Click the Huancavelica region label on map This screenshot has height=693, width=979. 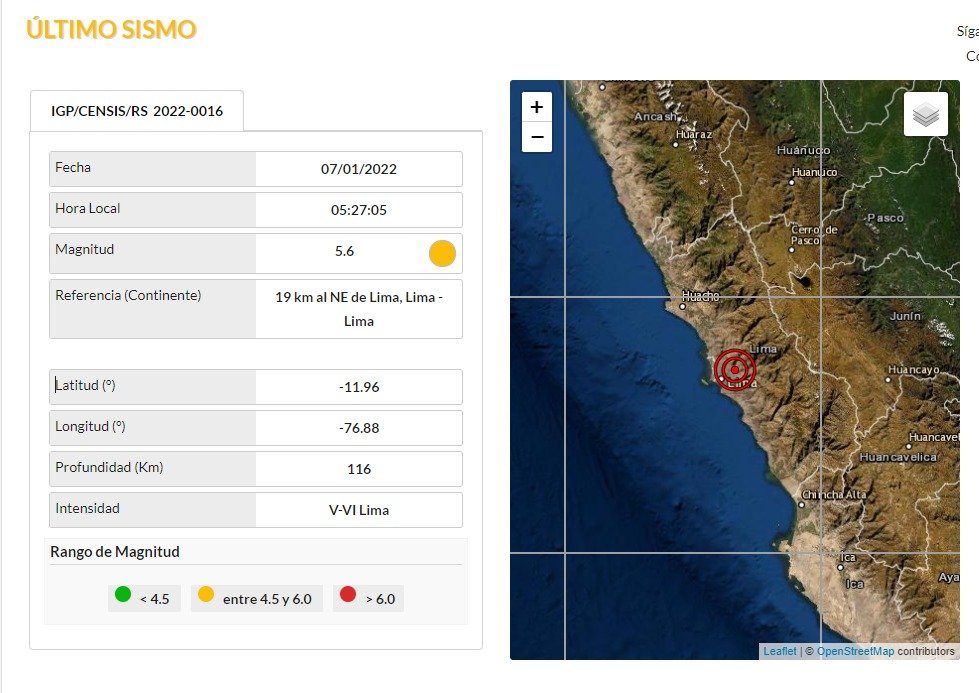[x=898, y=457]
